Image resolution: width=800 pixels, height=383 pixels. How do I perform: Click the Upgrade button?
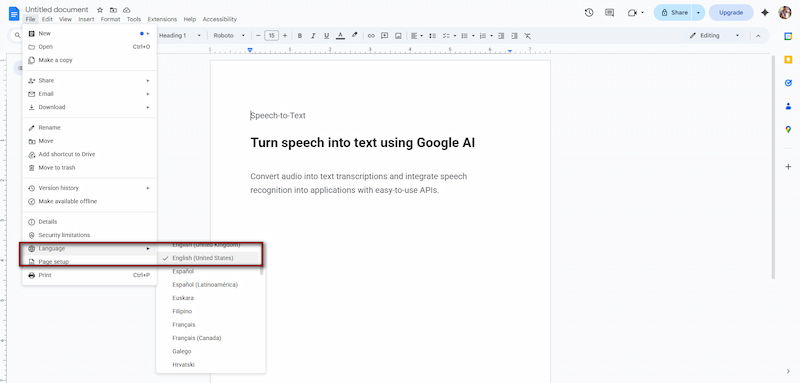731,13
